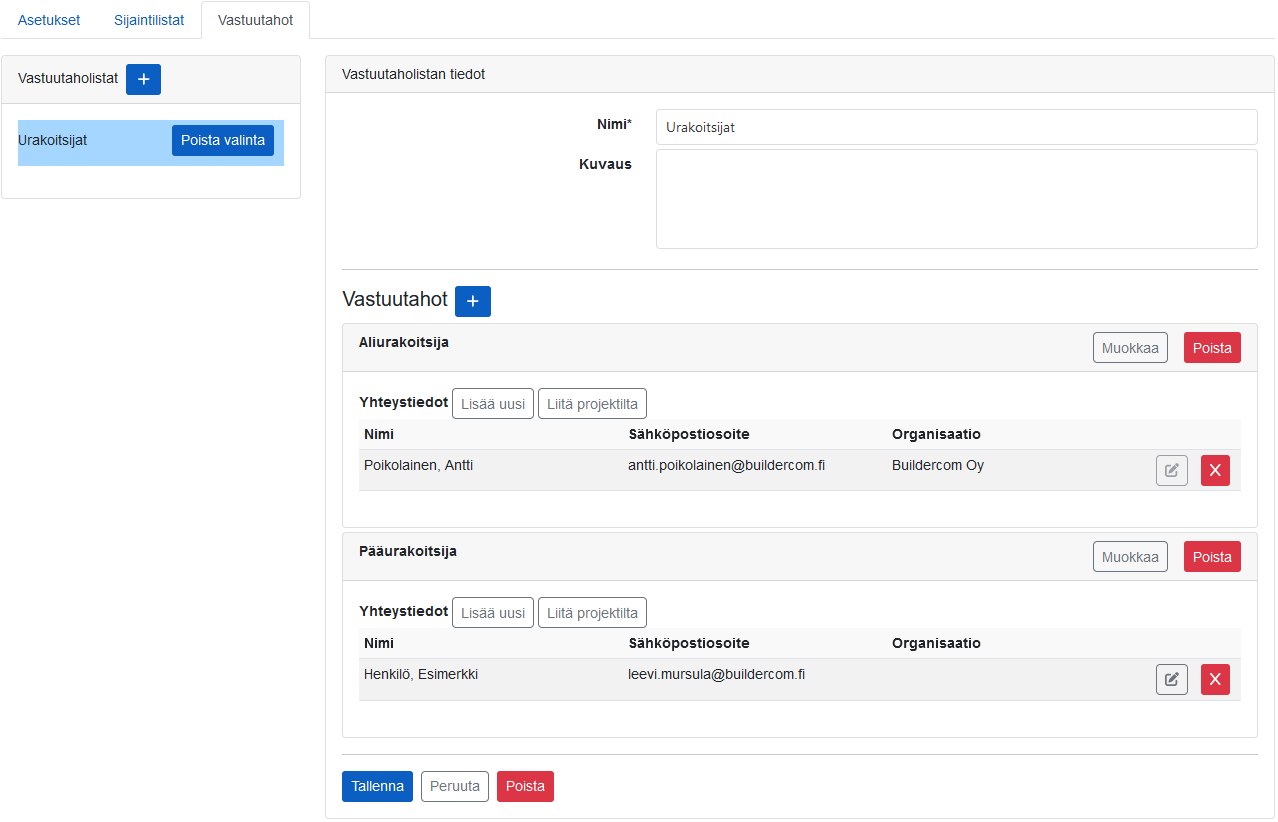This screenshot has height=822, width=1278.
Task: Click the Henkilö, Esimerkki name cell
Action: coord(421,674)
